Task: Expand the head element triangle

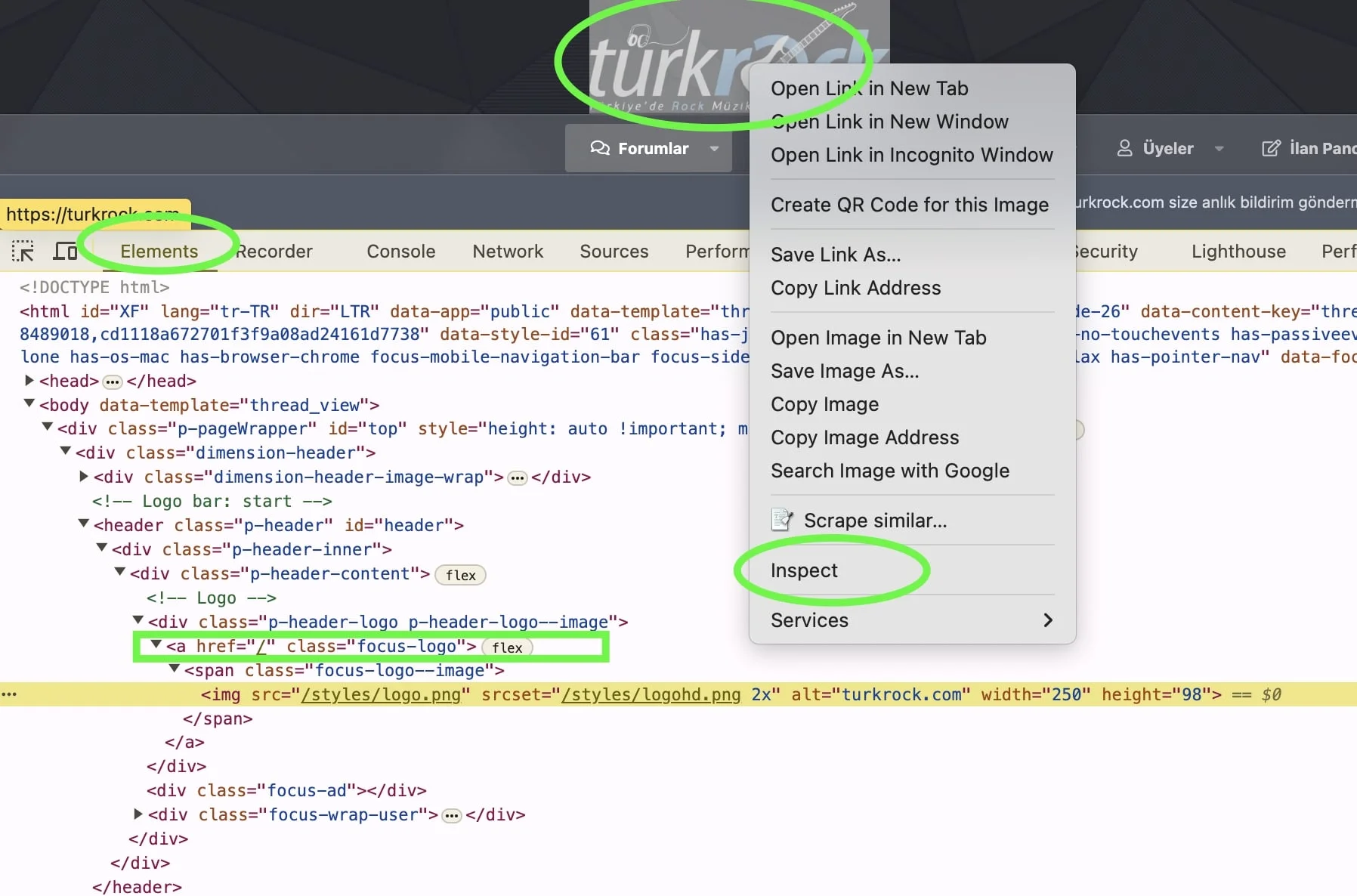Action: click(x=29, y=380)
